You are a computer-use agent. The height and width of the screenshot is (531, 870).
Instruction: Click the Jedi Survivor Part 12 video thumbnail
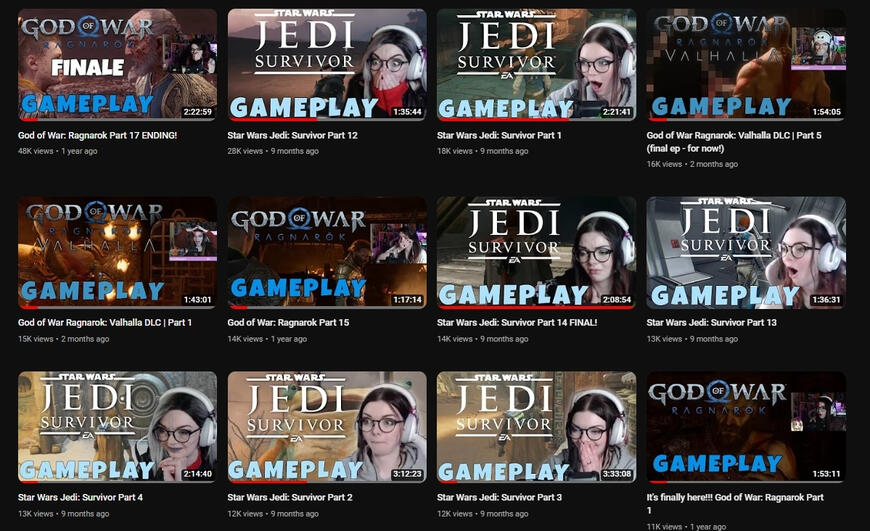(x=327, y=65)
